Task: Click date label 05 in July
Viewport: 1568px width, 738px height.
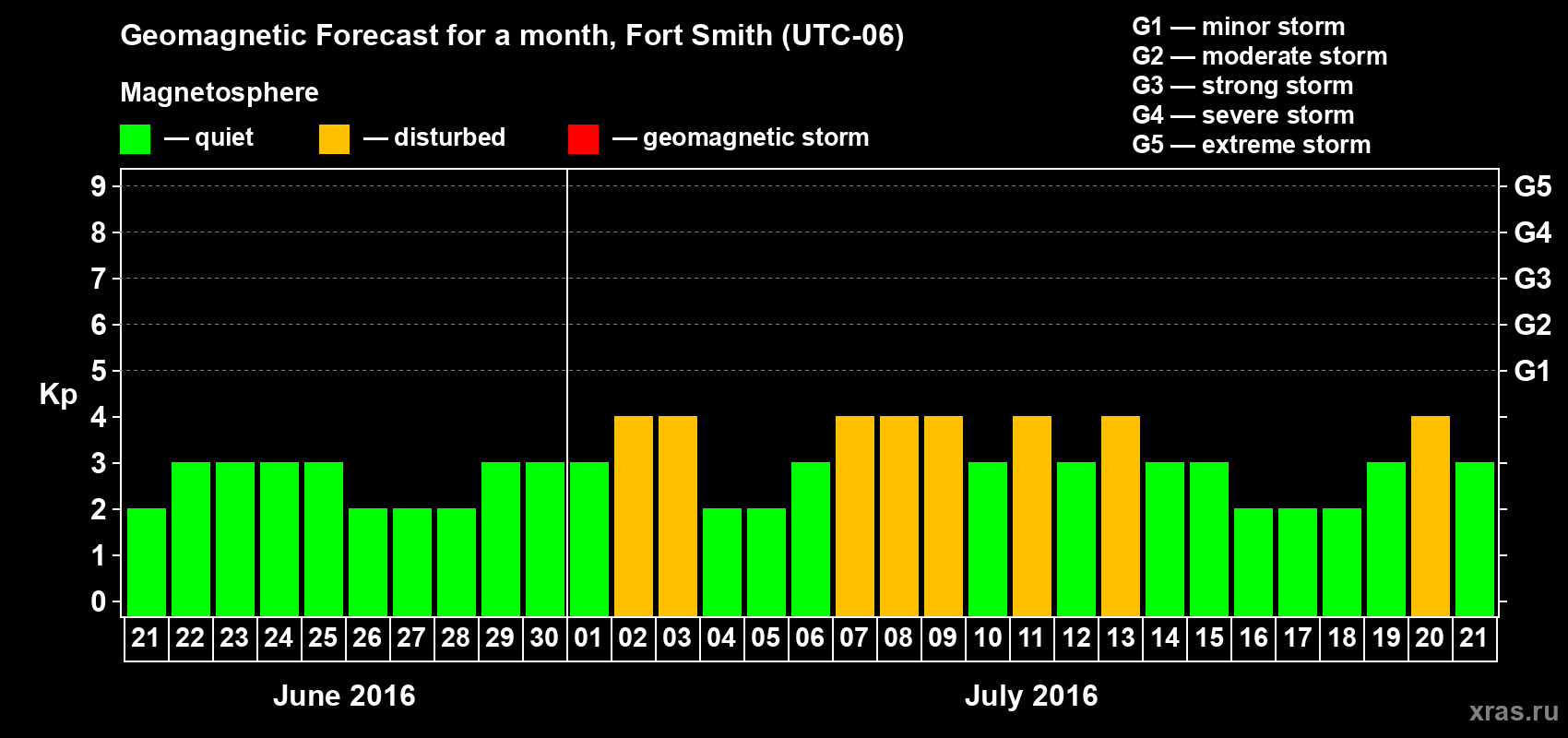Action: point(766,637)
